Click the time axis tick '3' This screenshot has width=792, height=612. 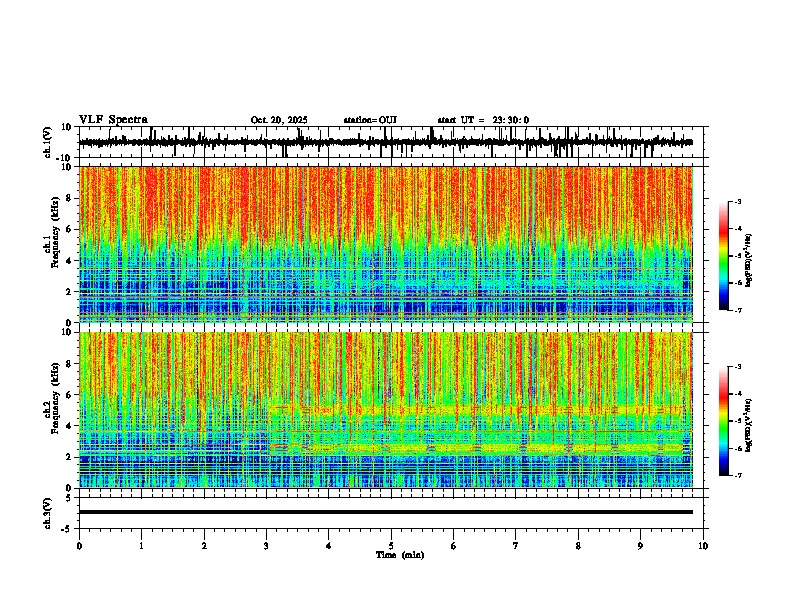(266, 546)
